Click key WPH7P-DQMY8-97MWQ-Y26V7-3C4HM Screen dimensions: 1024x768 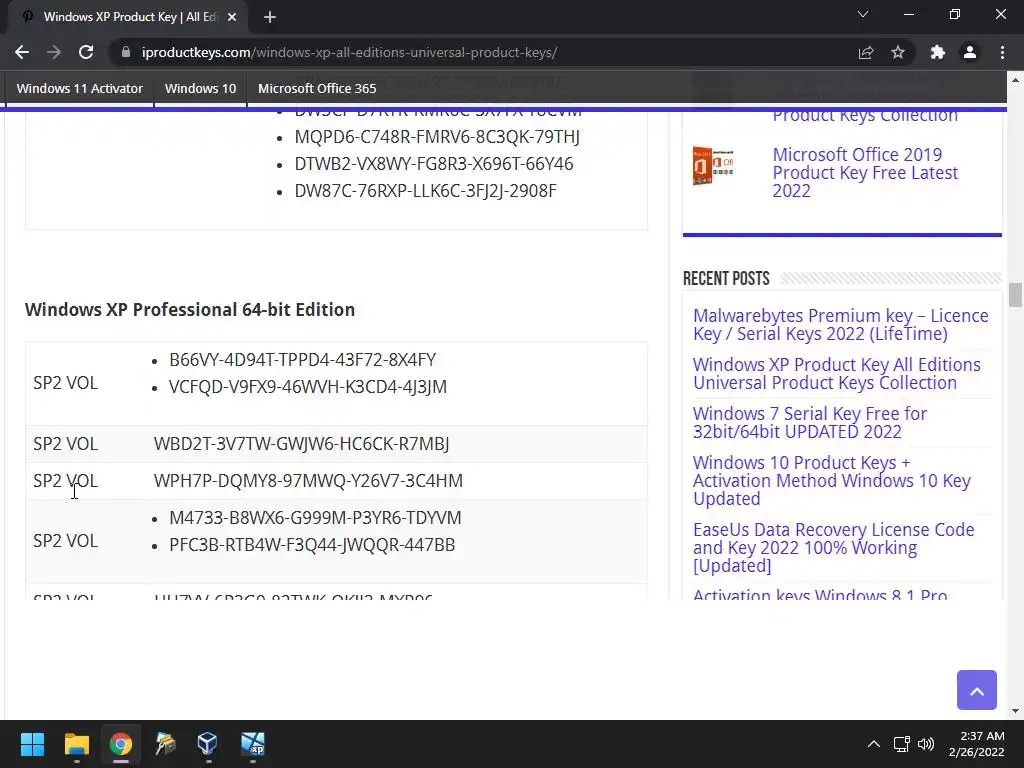pyautogui.click(x=308, y=481)
